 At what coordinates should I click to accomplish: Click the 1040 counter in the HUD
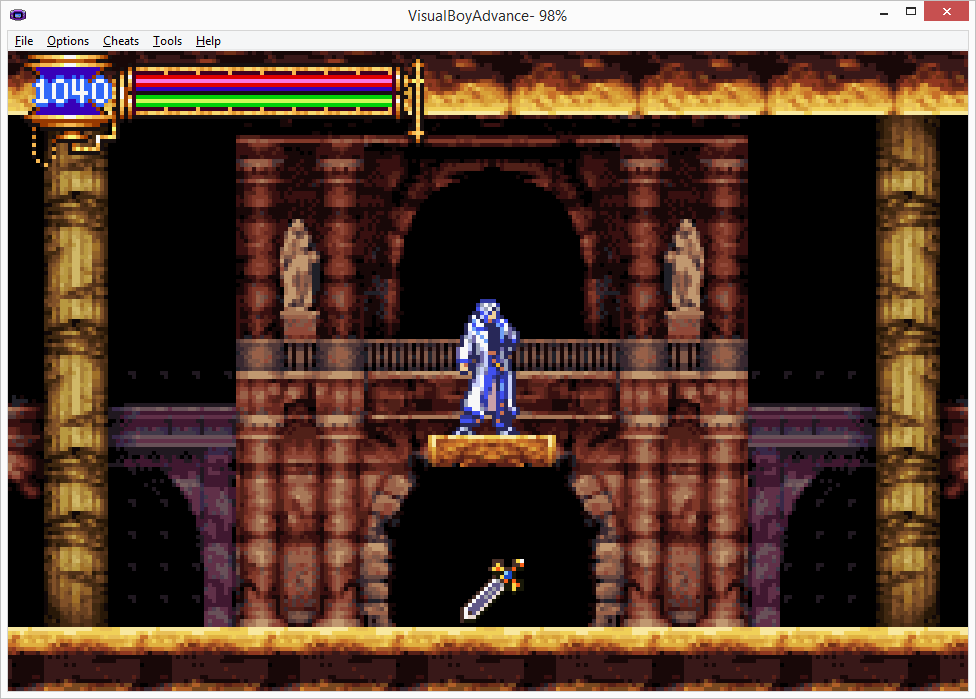point(72,91)
